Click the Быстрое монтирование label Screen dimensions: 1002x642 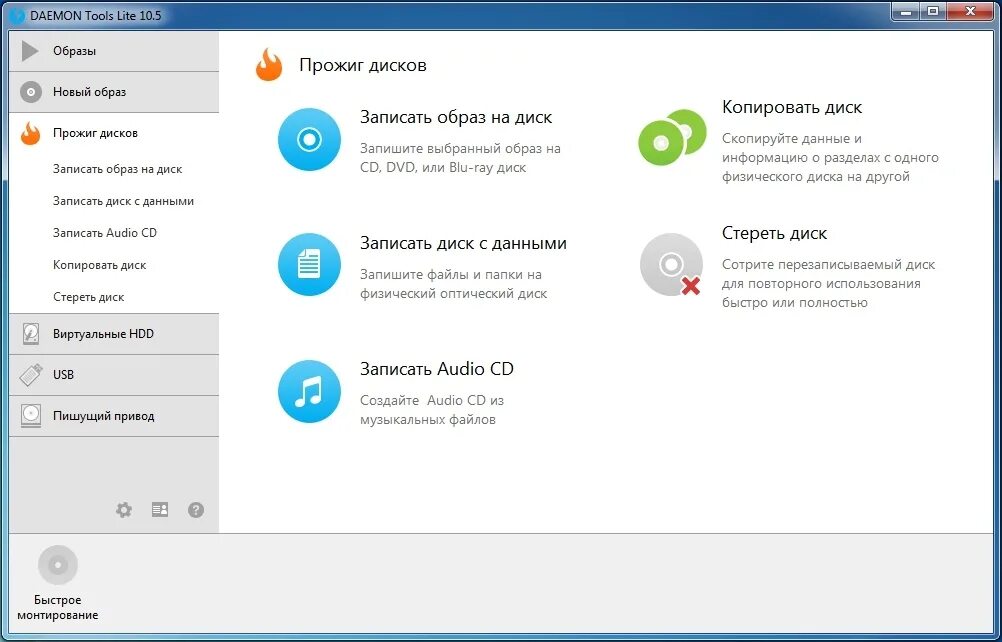click(x=58, y=608)
